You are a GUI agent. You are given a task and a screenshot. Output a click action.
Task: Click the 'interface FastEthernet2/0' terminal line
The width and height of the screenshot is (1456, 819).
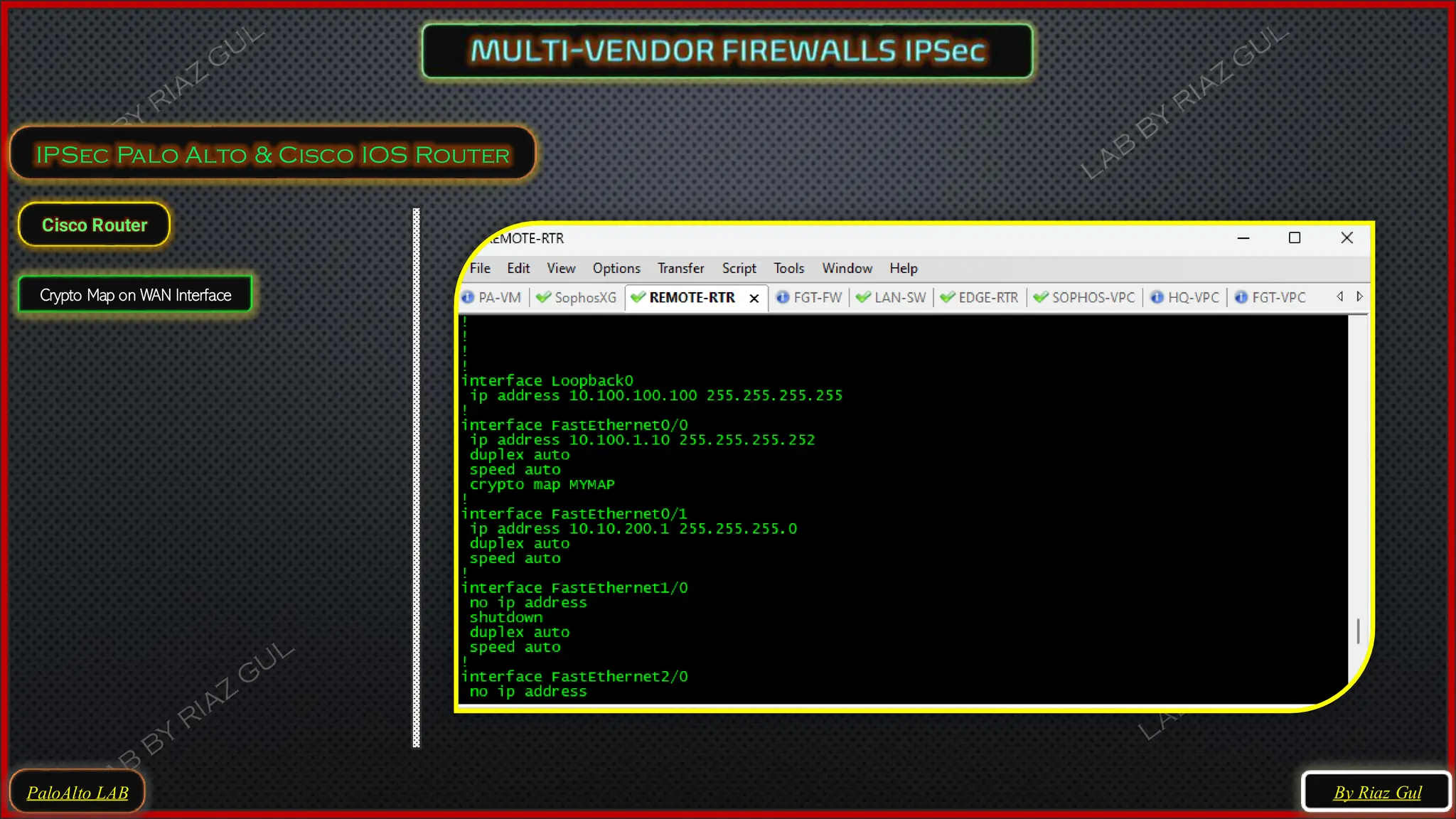click(574, 677)
